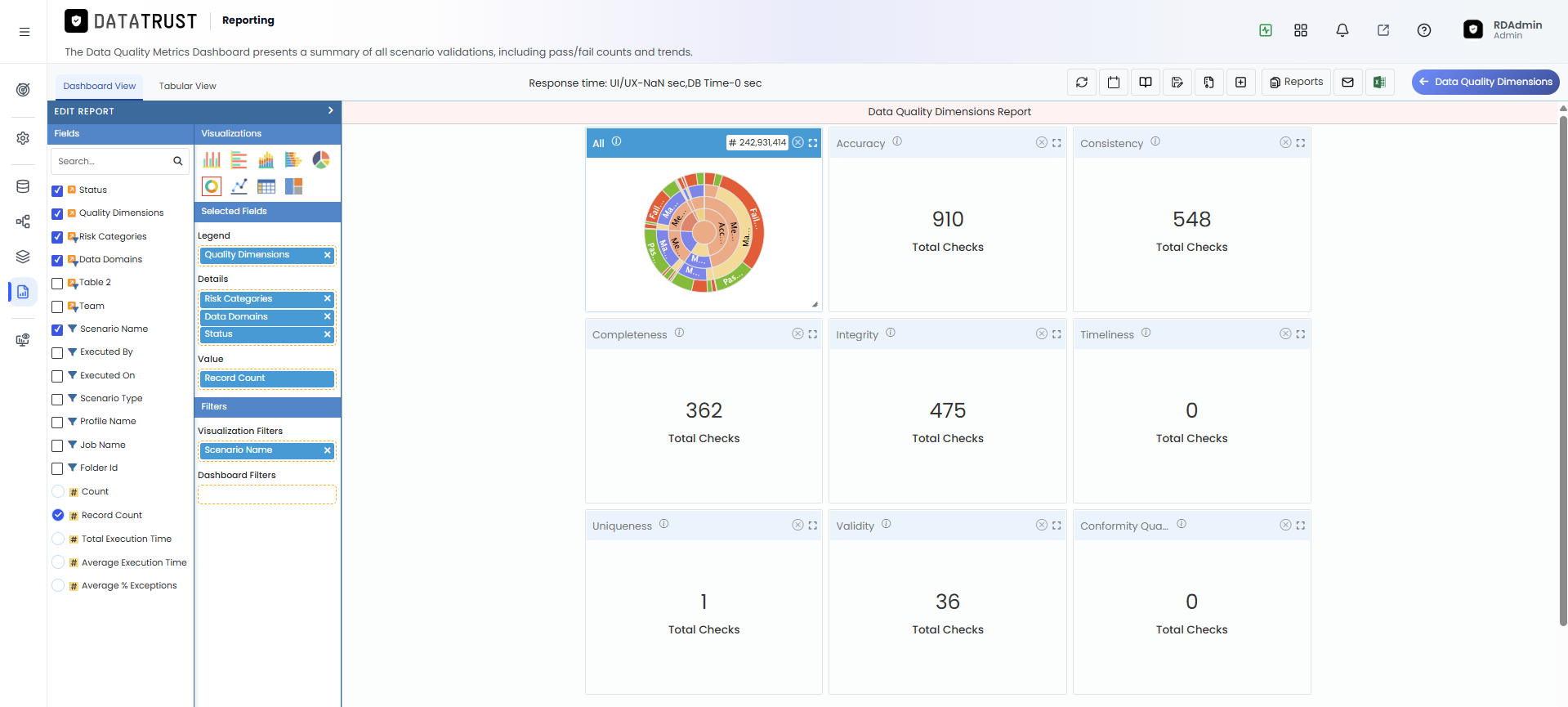Remove Risk Categories from Details fields

327,299
